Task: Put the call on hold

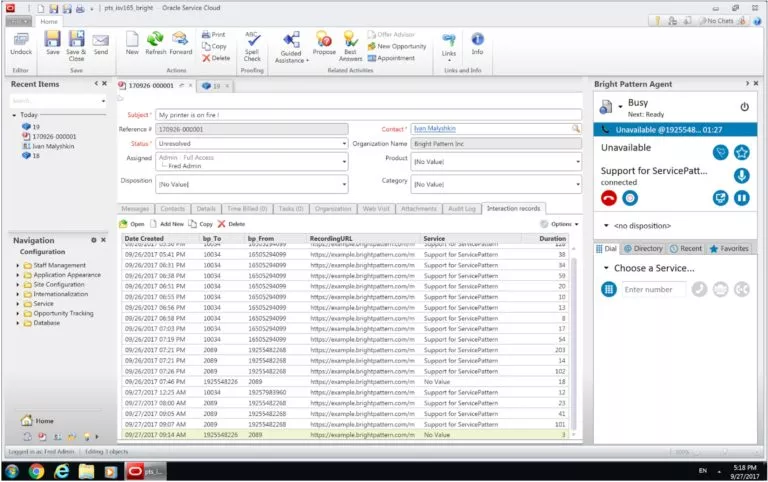Action: [x=742, y=198]
